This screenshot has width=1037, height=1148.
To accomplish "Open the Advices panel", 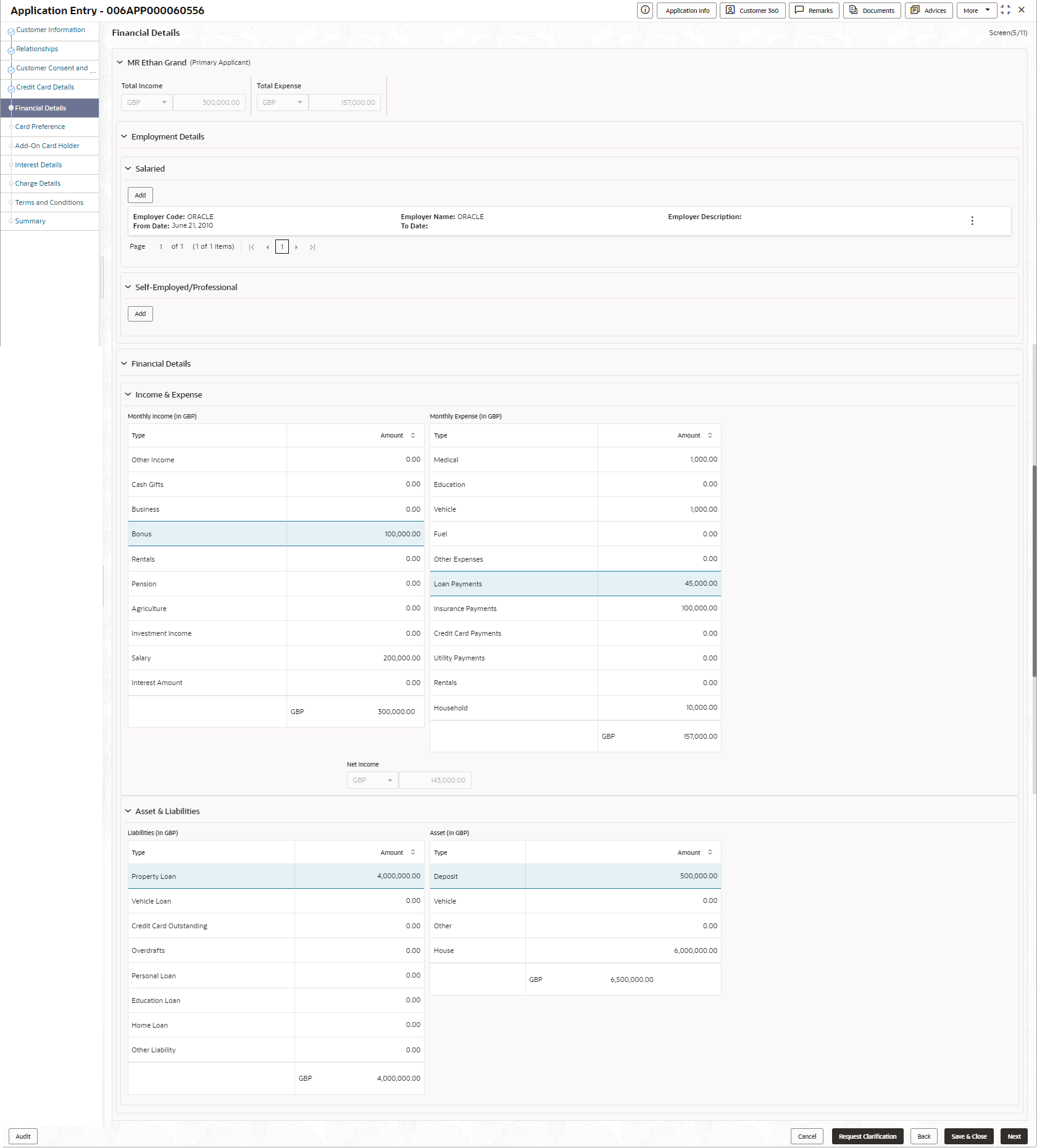I will [929, 10].
